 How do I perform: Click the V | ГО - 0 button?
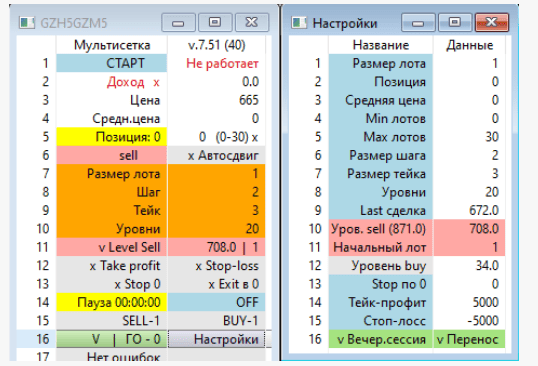coord(112,339)
